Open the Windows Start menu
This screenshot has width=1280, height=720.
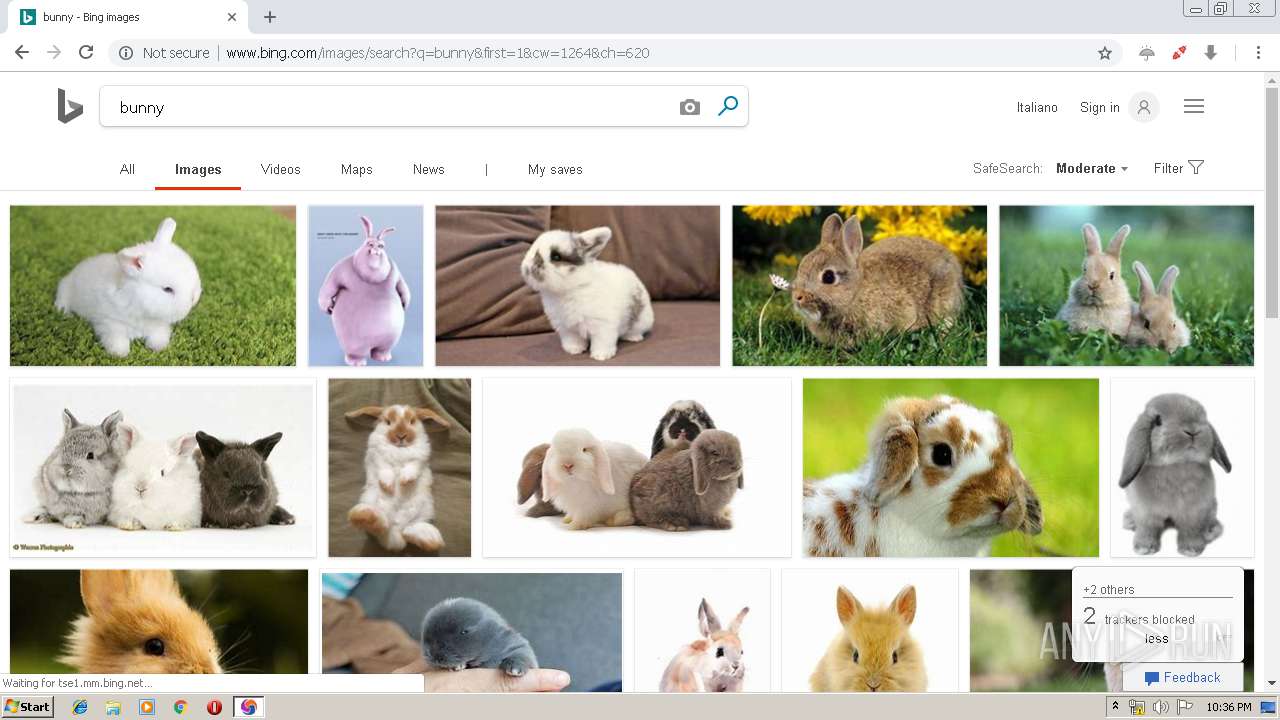[x=27, y=707]
